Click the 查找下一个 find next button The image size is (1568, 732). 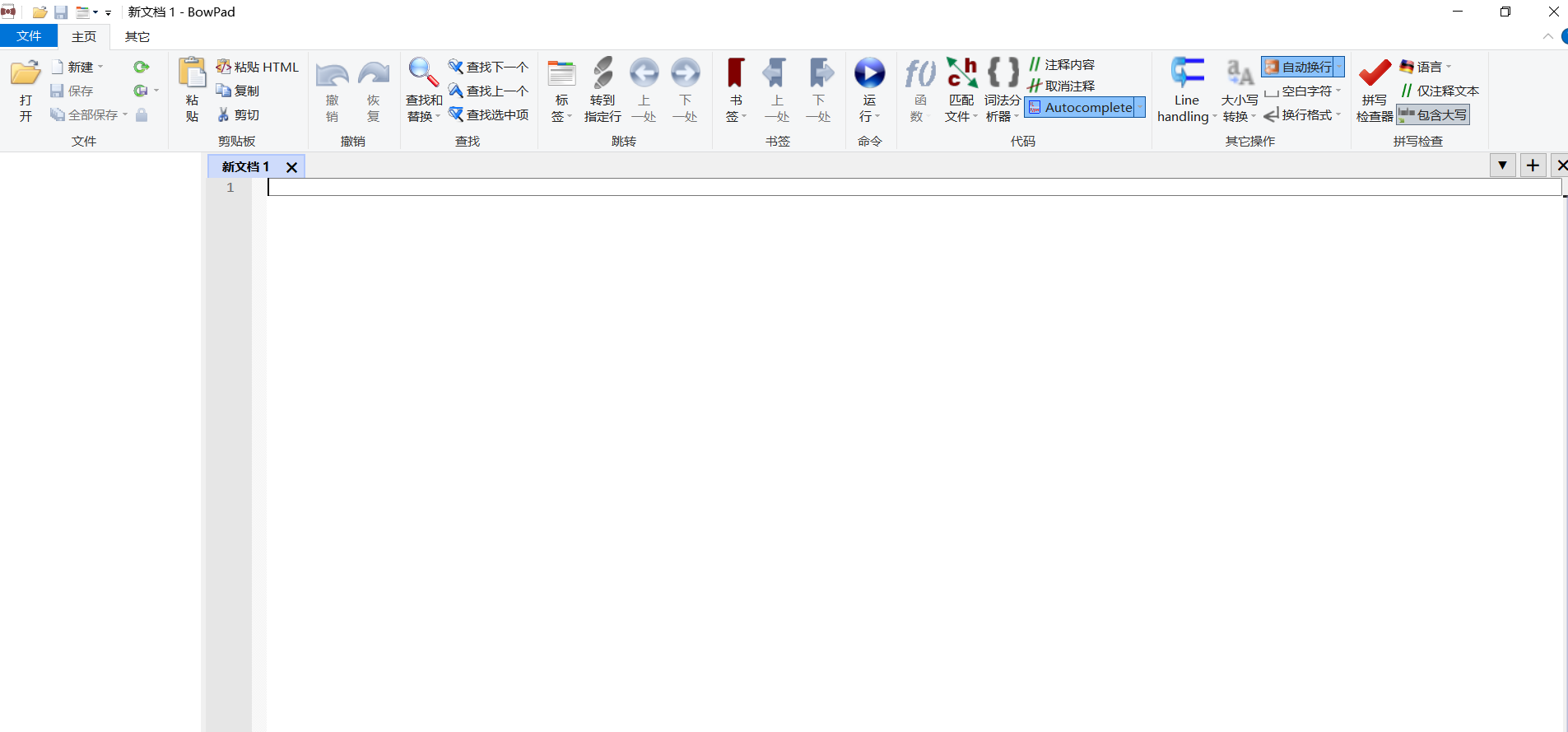point(489,67)
